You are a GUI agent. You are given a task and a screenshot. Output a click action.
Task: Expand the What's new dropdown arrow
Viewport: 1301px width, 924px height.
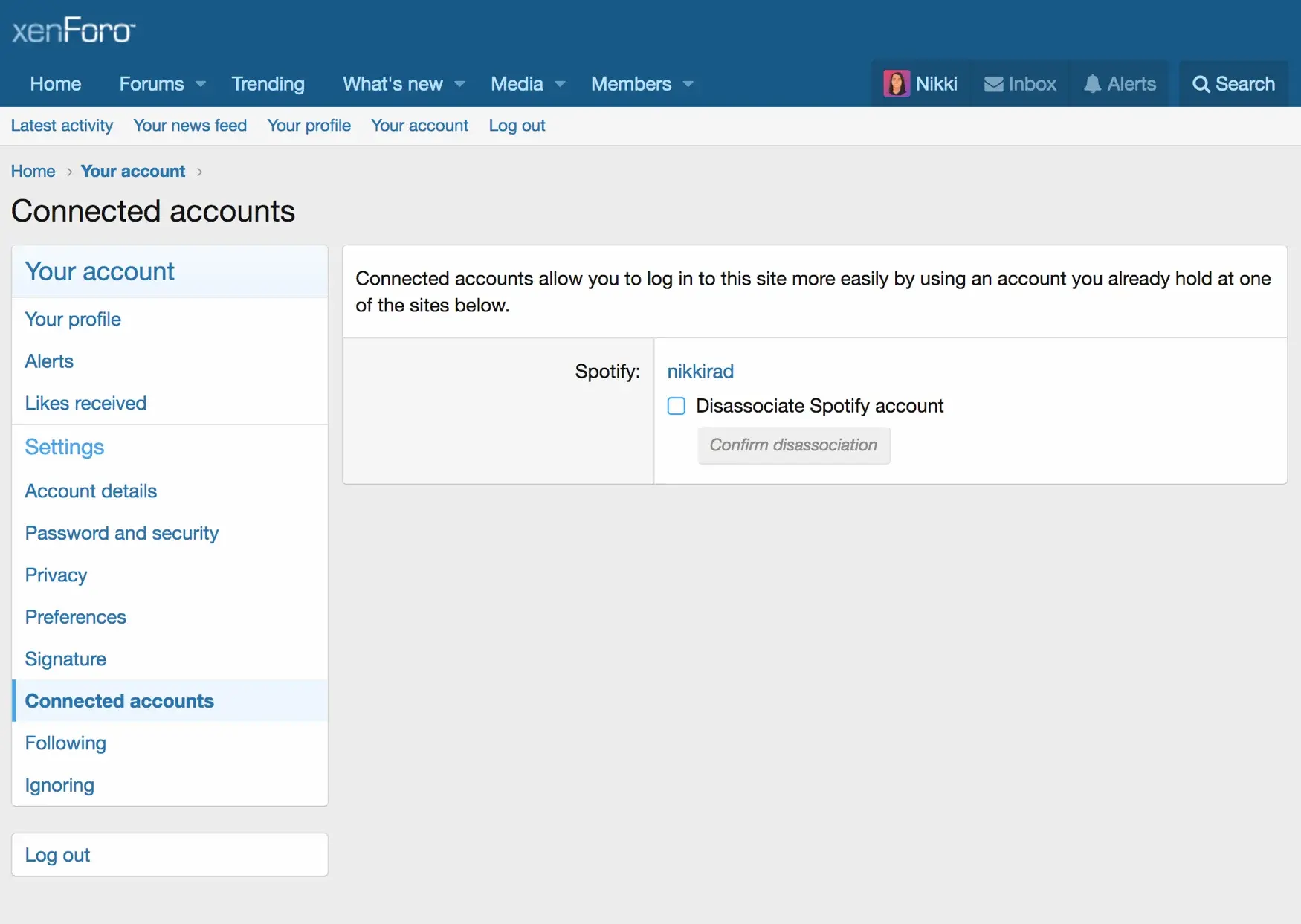point(459,84)
